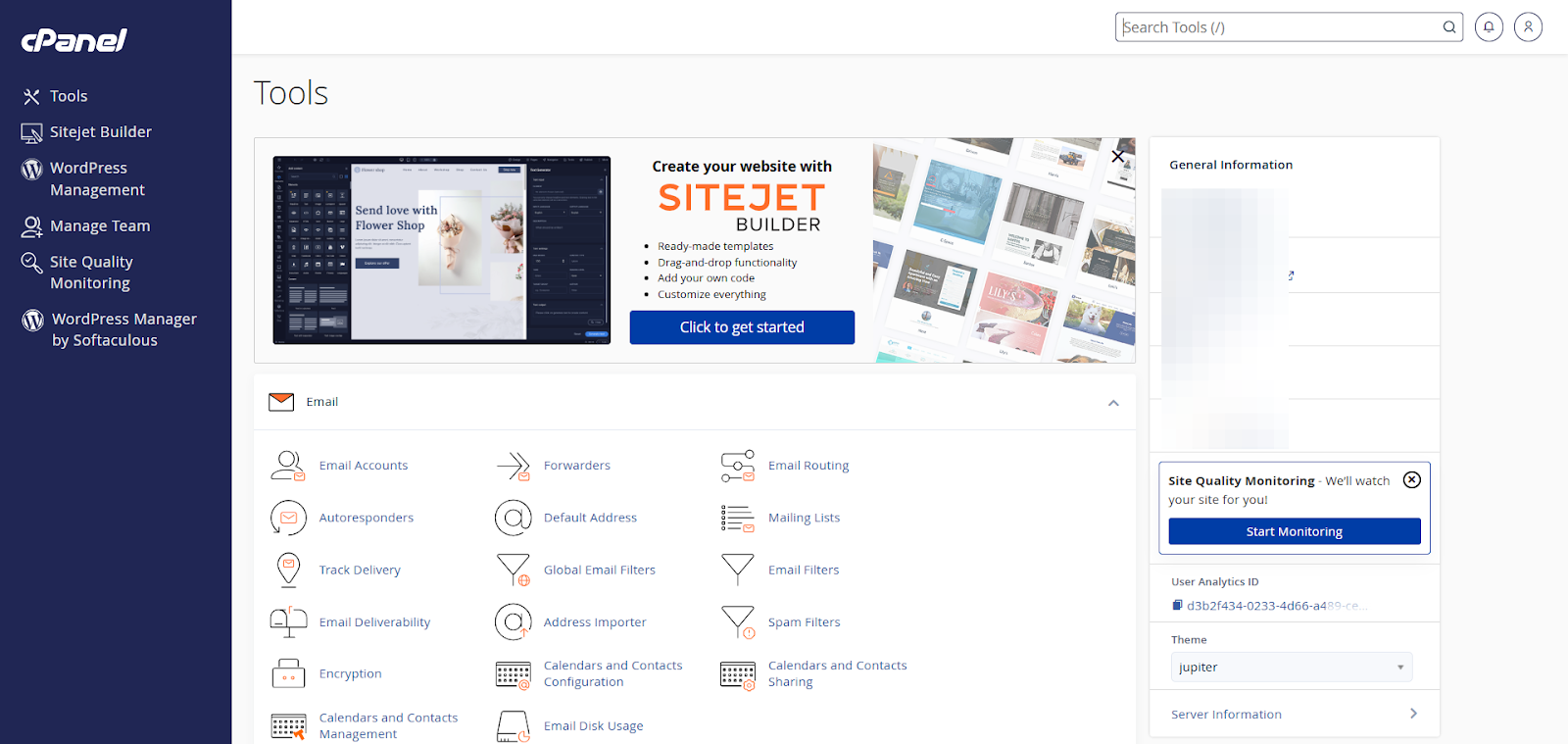Image resolution: width=1568 pixels, height=744 pixels.
Task: Click the Global Email Filters funnel icon
Action: point(513,570)
